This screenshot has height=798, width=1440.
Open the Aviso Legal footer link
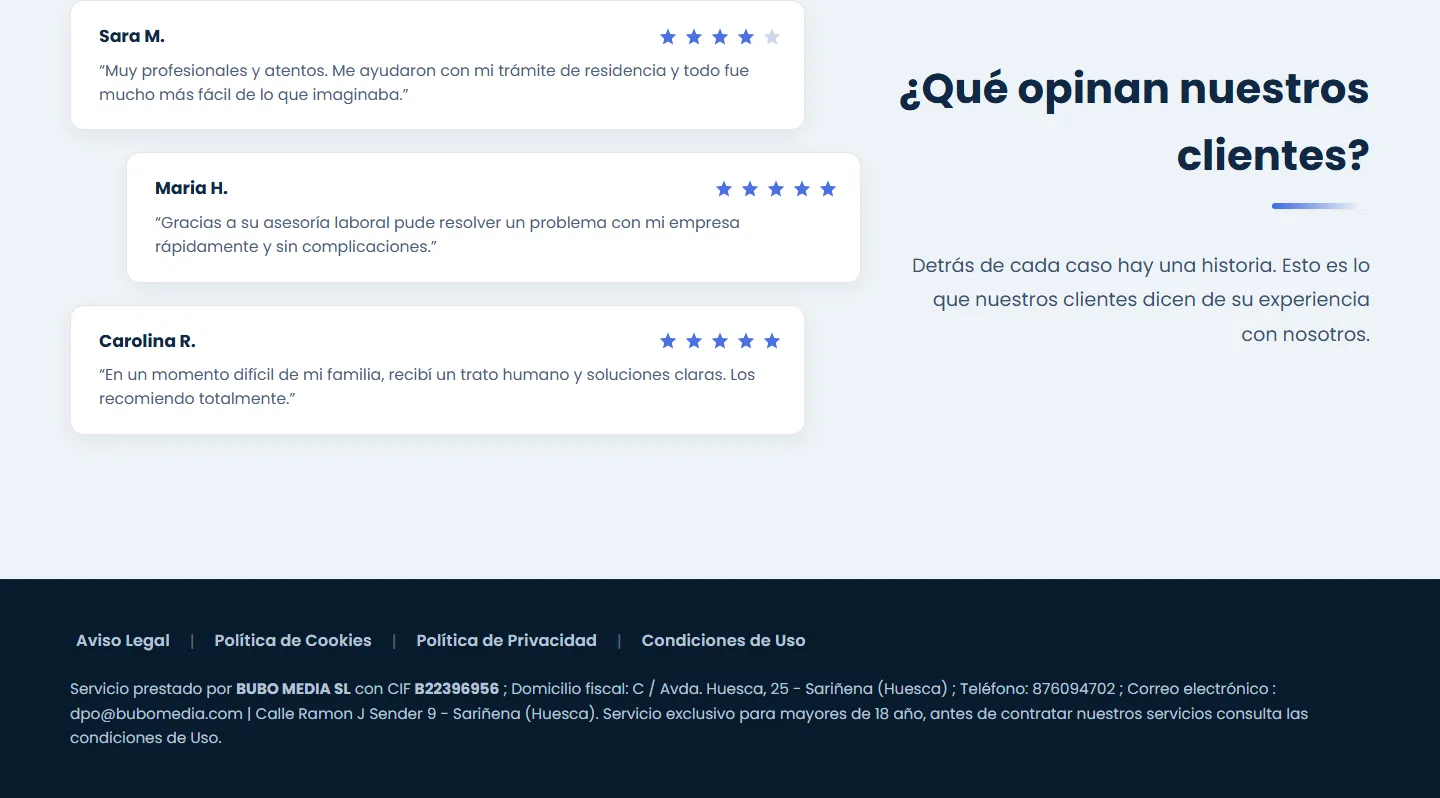click(x=123, y=641)
